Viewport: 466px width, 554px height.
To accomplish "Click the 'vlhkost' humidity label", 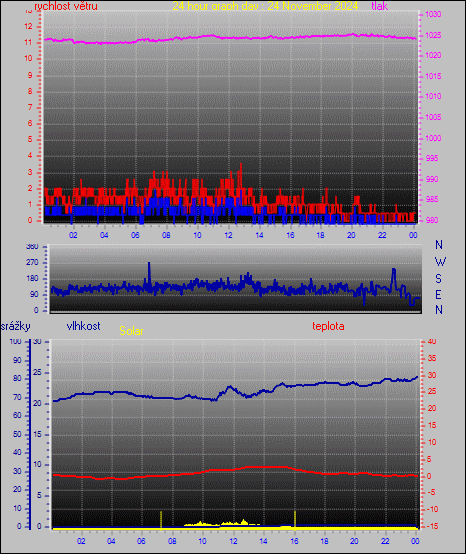I will tap(83, 326).
